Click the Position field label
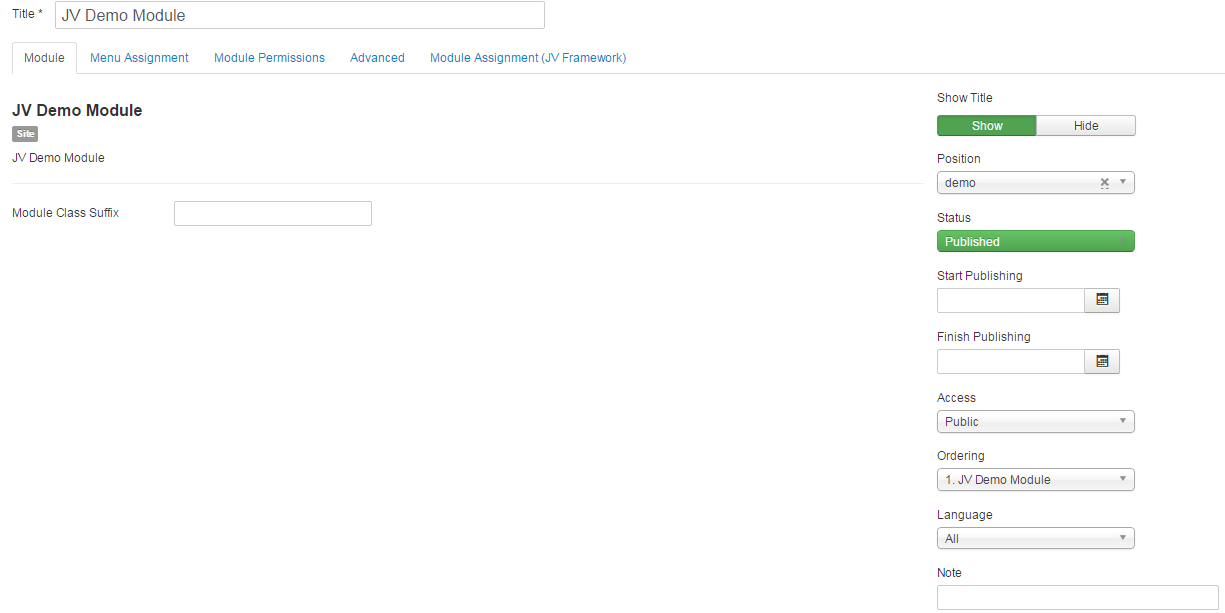1225x613 pixels. click(959, 159)
